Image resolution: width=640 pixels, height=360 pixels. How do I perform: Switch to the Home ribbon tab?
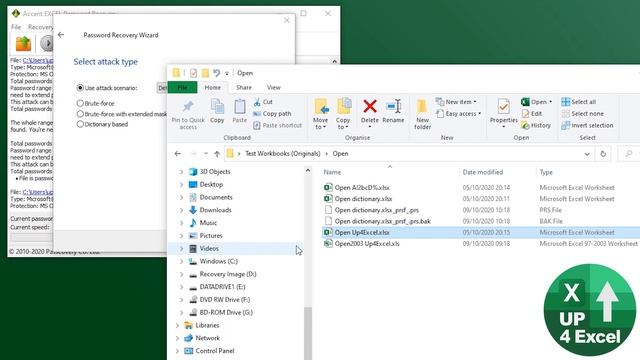pyautogui.click(x=213, y=87)
